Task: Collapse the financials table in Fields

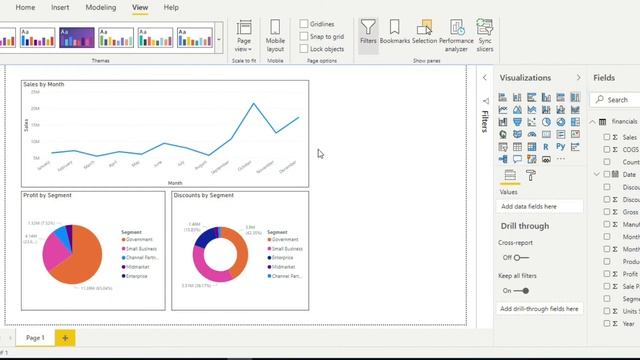Action: (593, 122)
